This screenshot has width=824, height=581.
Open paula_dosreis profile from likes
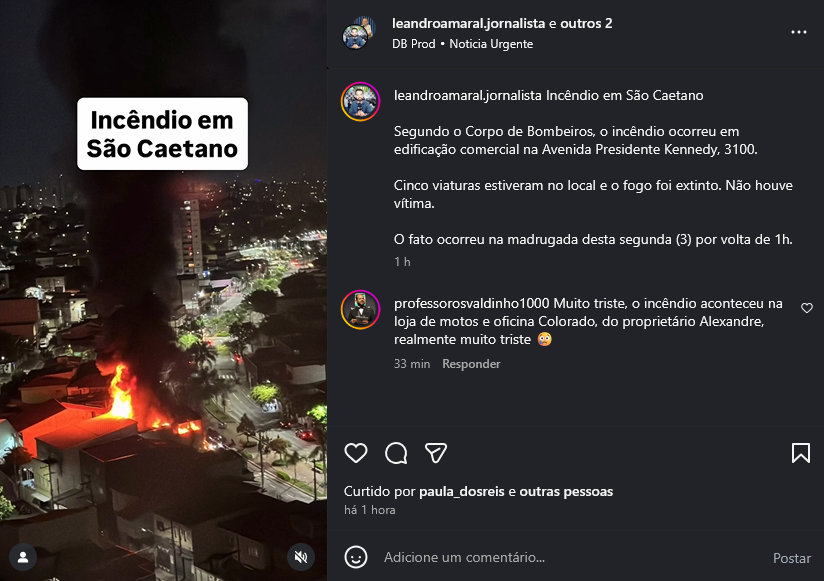pos(461,492)
